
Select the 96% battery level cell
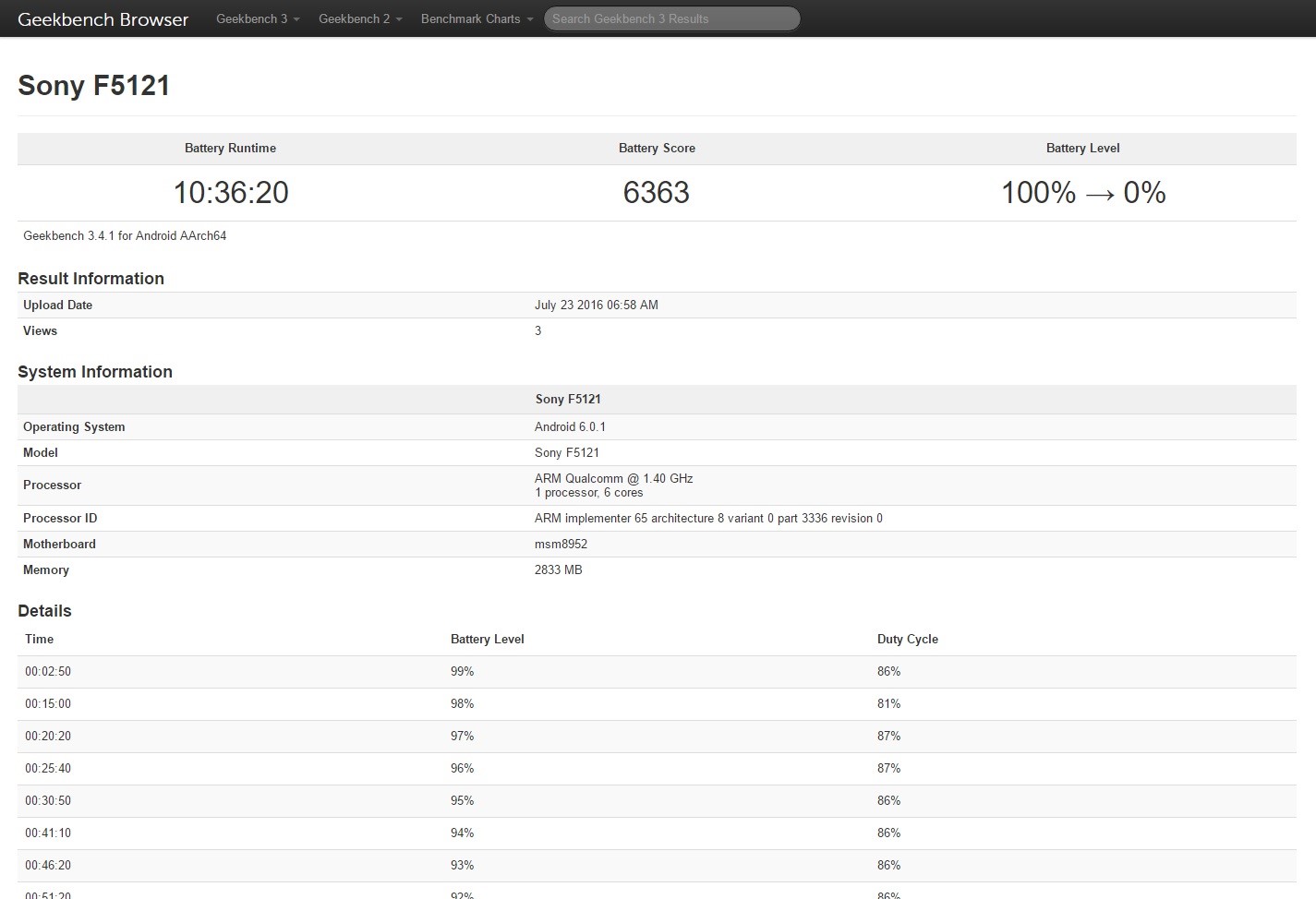(462, 768)
